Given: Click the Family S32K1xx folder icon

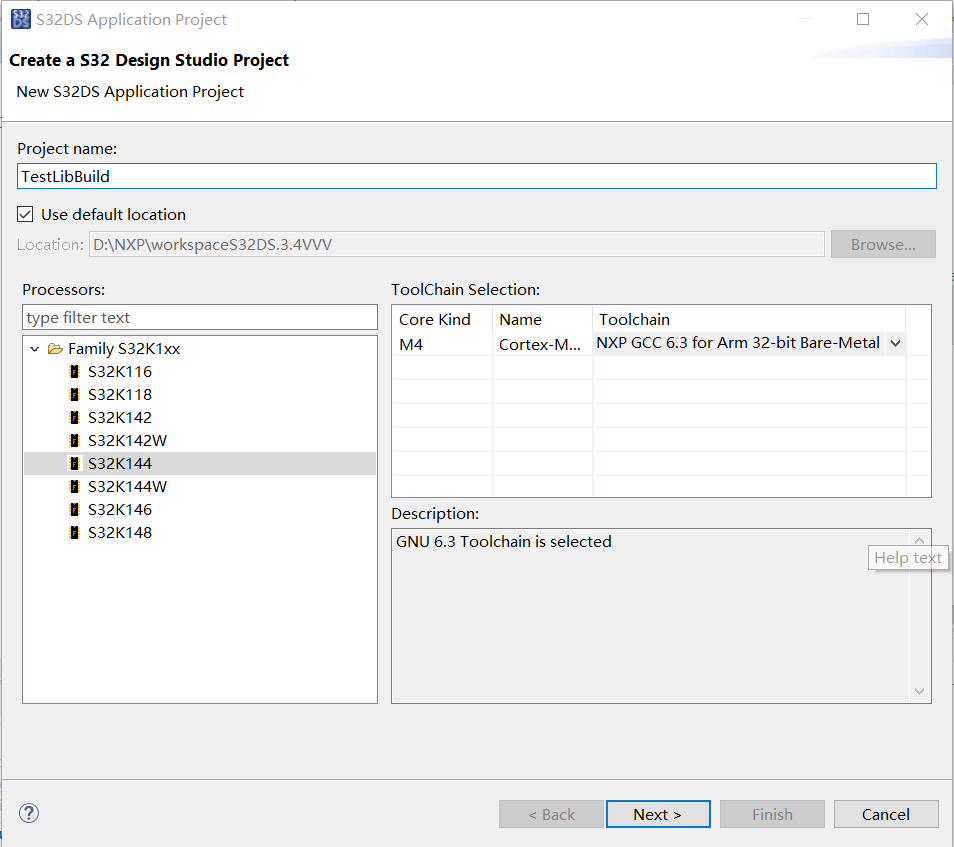Looking at the screenshot, I should (x=55, y=349).
